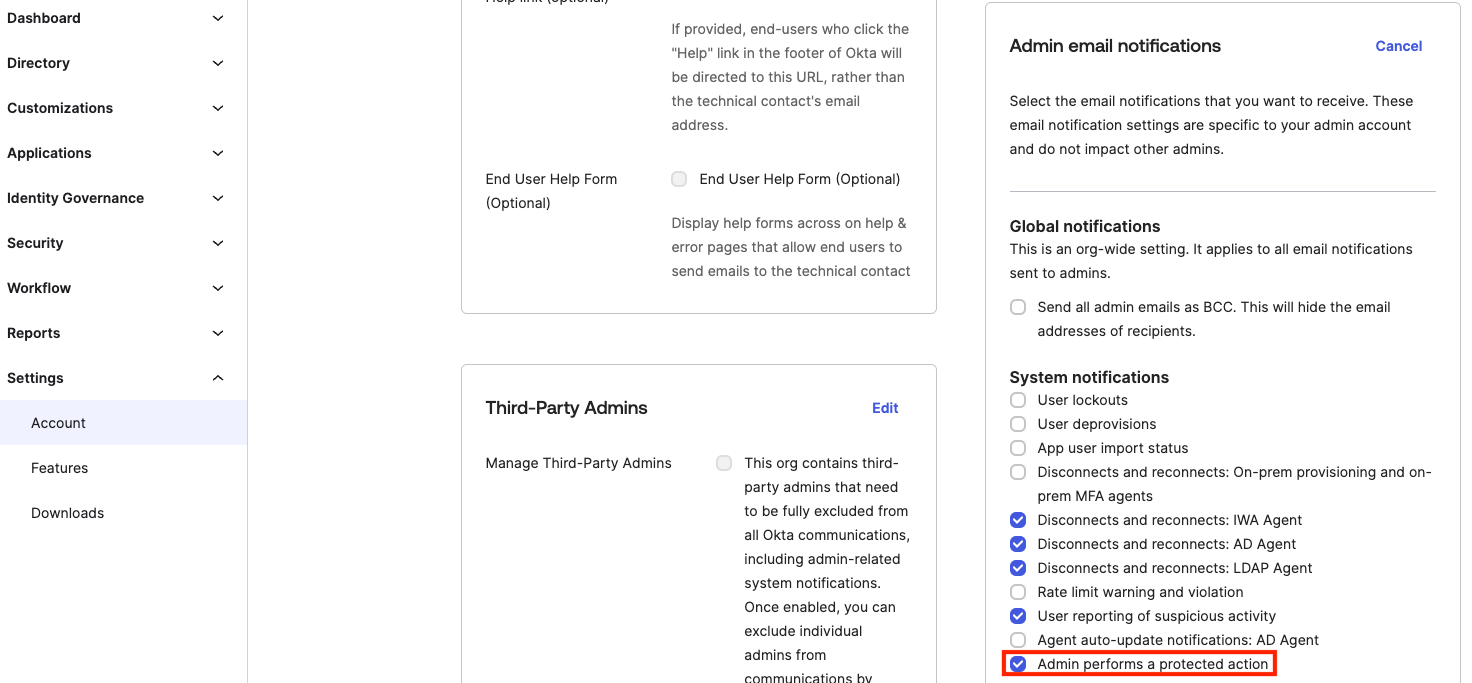The width and height of the screenshot is (1472, 683).
Task: Expand the Applications menu in sidebar
Action: pos(218,153)
